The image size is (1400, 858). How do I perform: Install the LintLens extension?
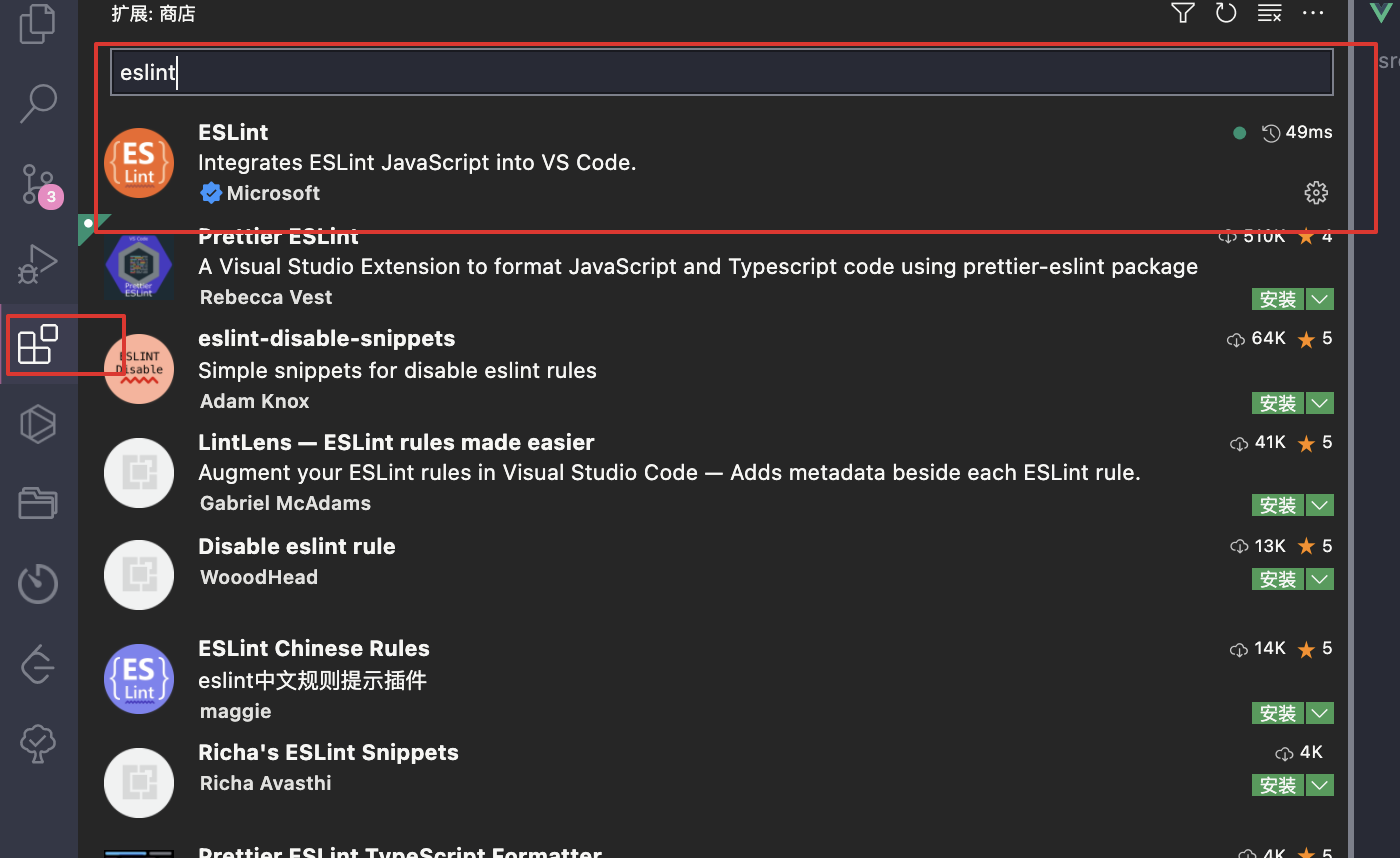[x=1278, y=505]
